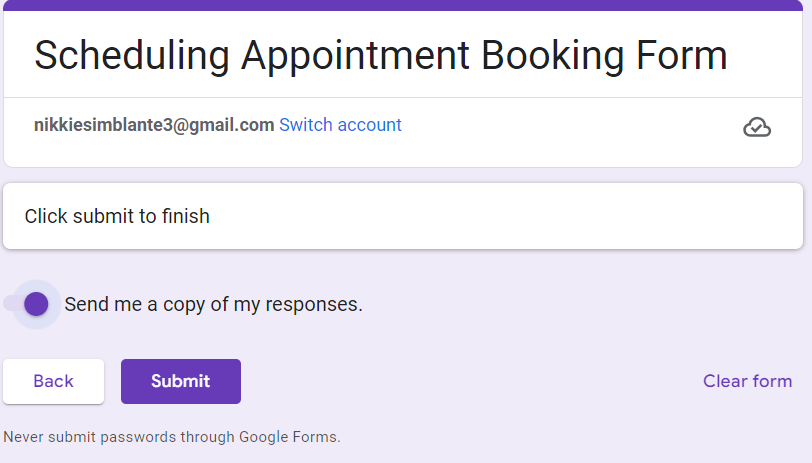Click the nikkiesimblante3@gmail.com account email
This screenshot has height=463, width=812.
pos(154,125)
